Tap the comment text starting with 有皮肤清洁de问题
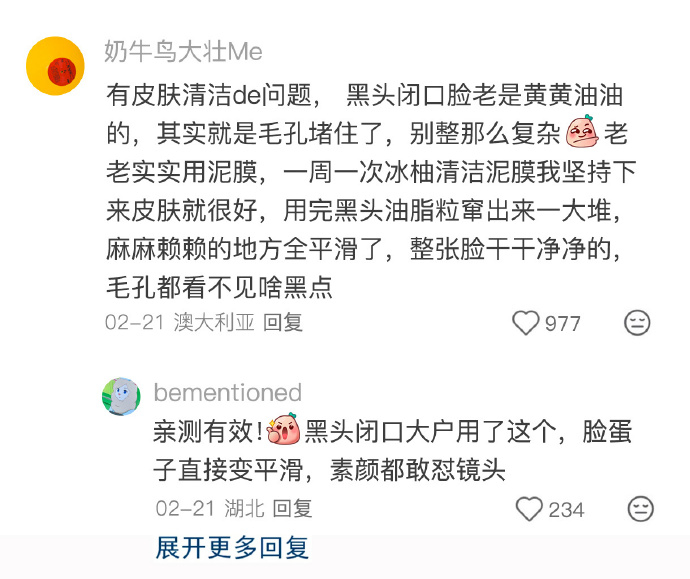 371,191
